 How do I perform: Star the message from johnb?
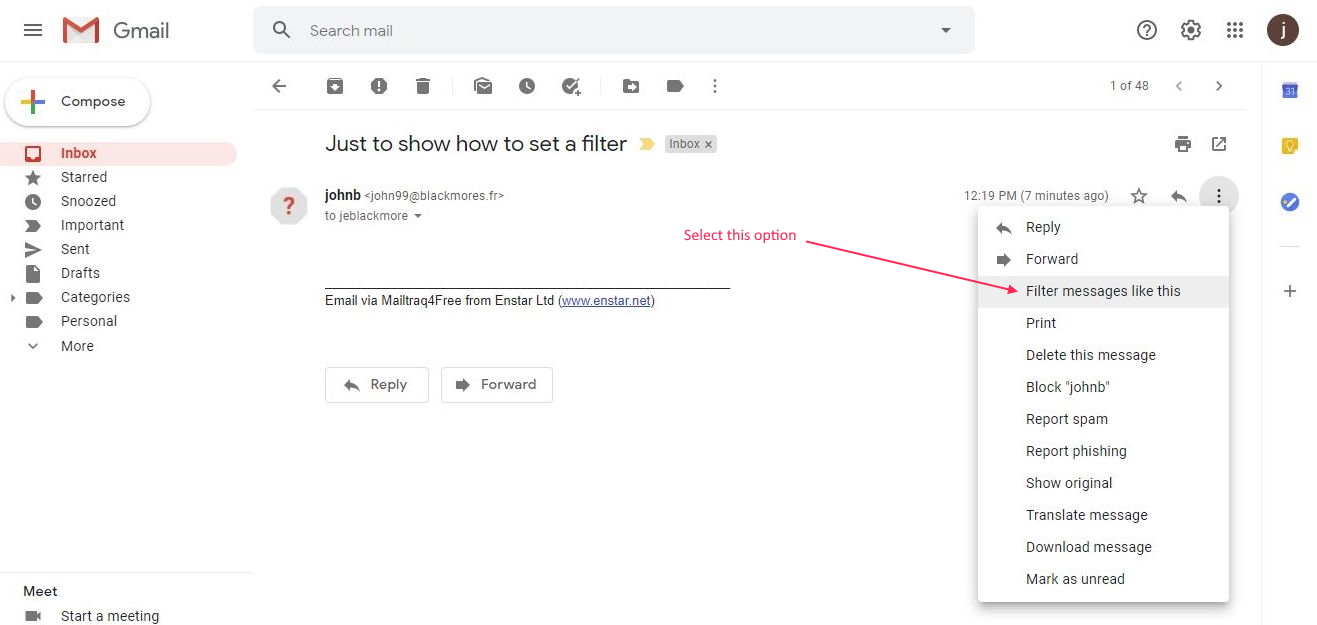tap(1139, 196)
